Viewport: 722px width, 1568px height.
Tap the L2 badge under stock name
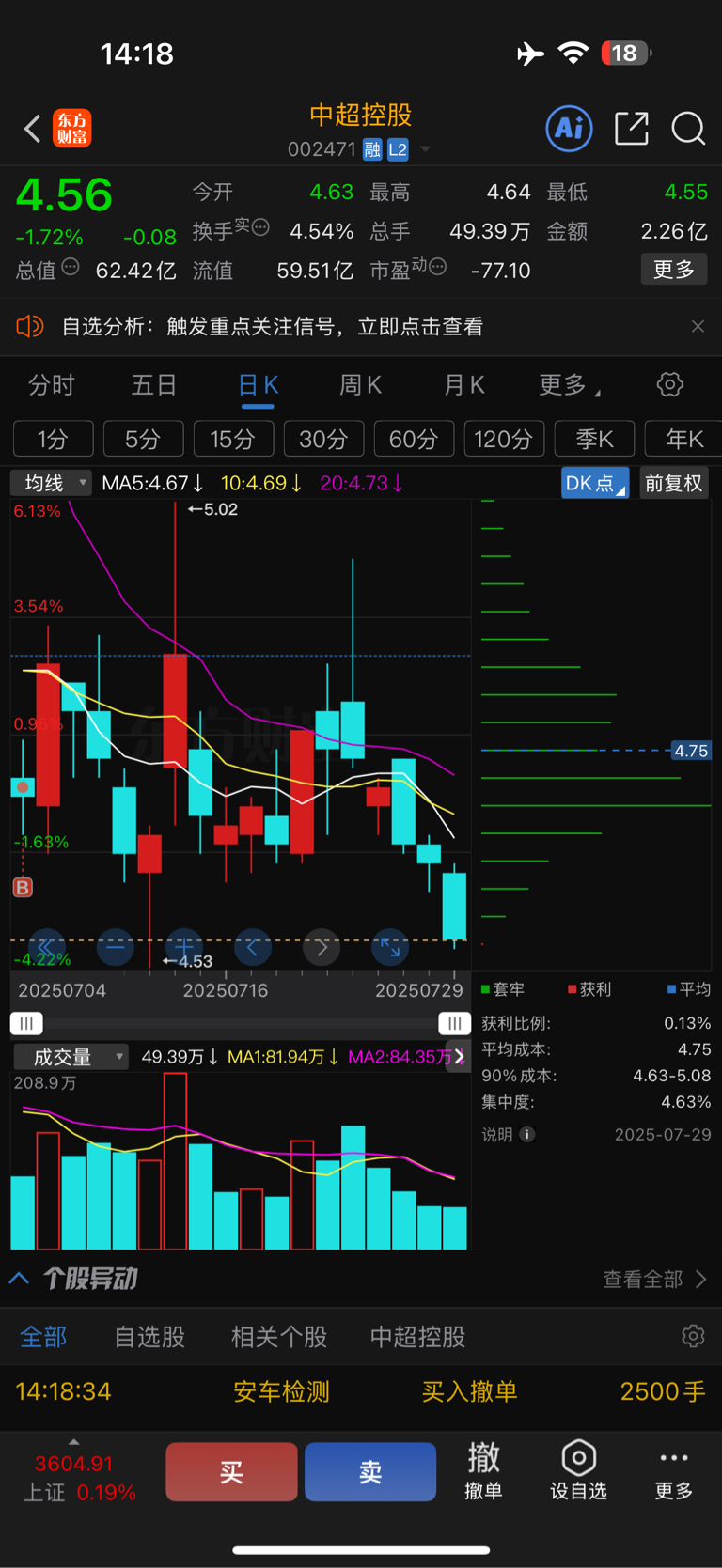pyautogui.click(x=398, y=149)
